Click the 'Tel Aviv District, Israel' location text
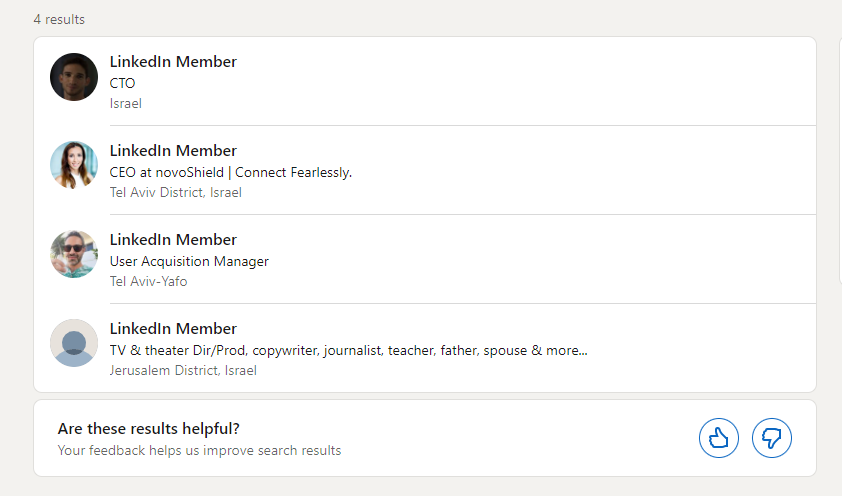 (175, 192)
